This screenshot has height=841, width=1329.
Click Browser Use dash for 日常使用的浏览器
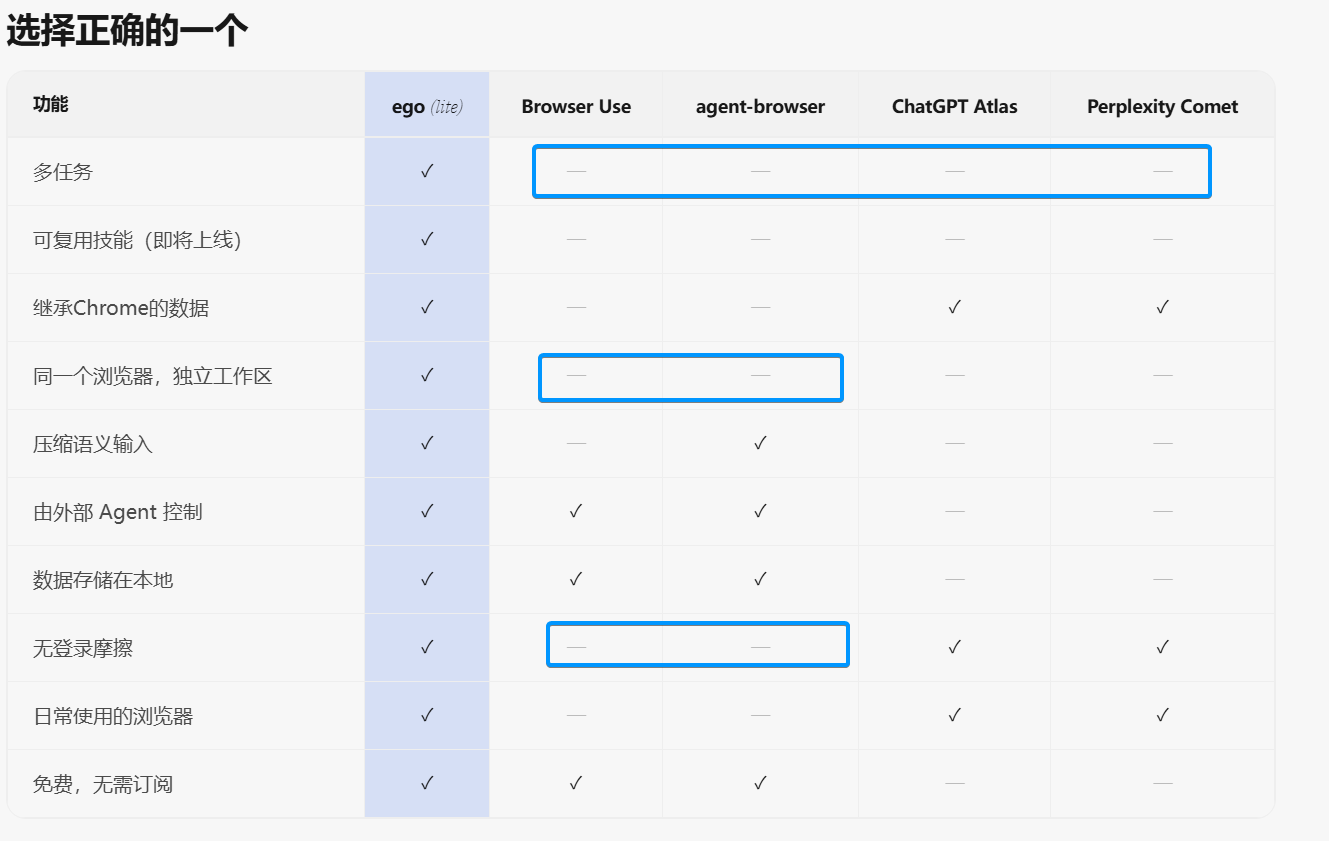coord(576,716)
